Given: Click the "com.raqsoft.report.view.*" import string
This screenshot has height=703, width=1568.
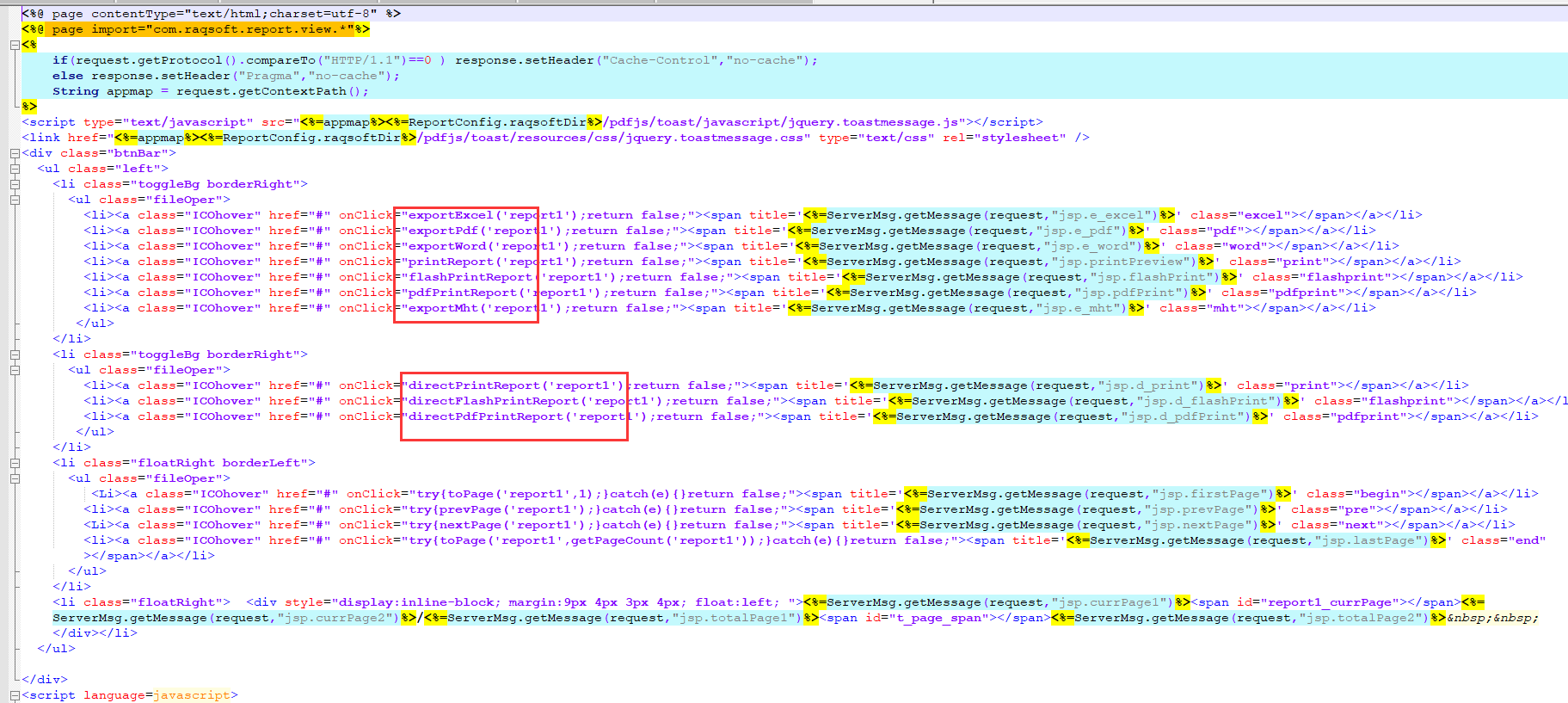Looking at the screenshot, I should (x=250, y=29).
